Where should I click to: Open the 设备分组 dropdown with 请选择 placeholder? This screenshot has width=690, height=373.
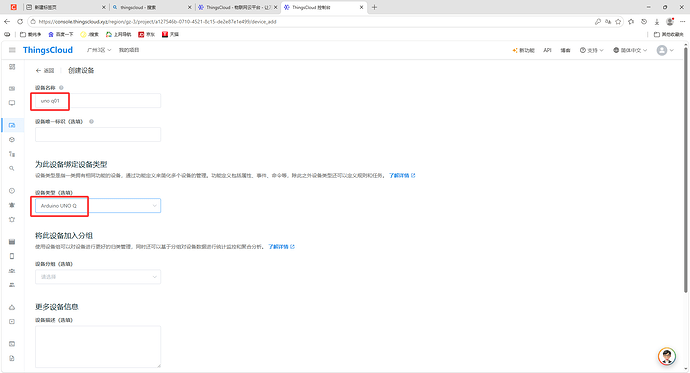click(x=98, y=277)
